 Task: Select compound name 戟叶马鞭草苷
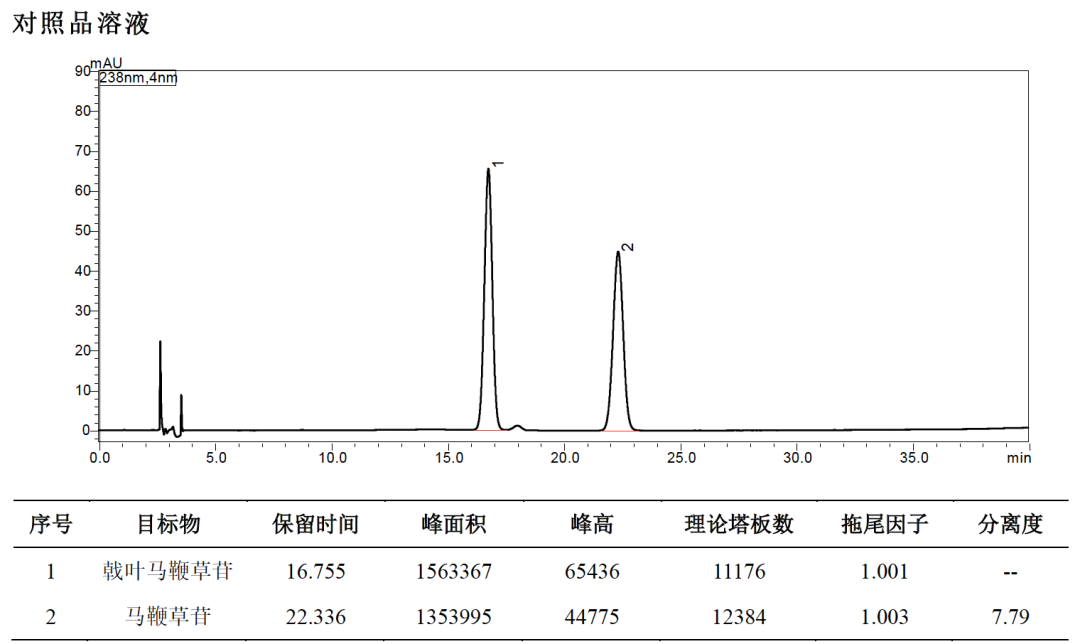pos(168,571)
